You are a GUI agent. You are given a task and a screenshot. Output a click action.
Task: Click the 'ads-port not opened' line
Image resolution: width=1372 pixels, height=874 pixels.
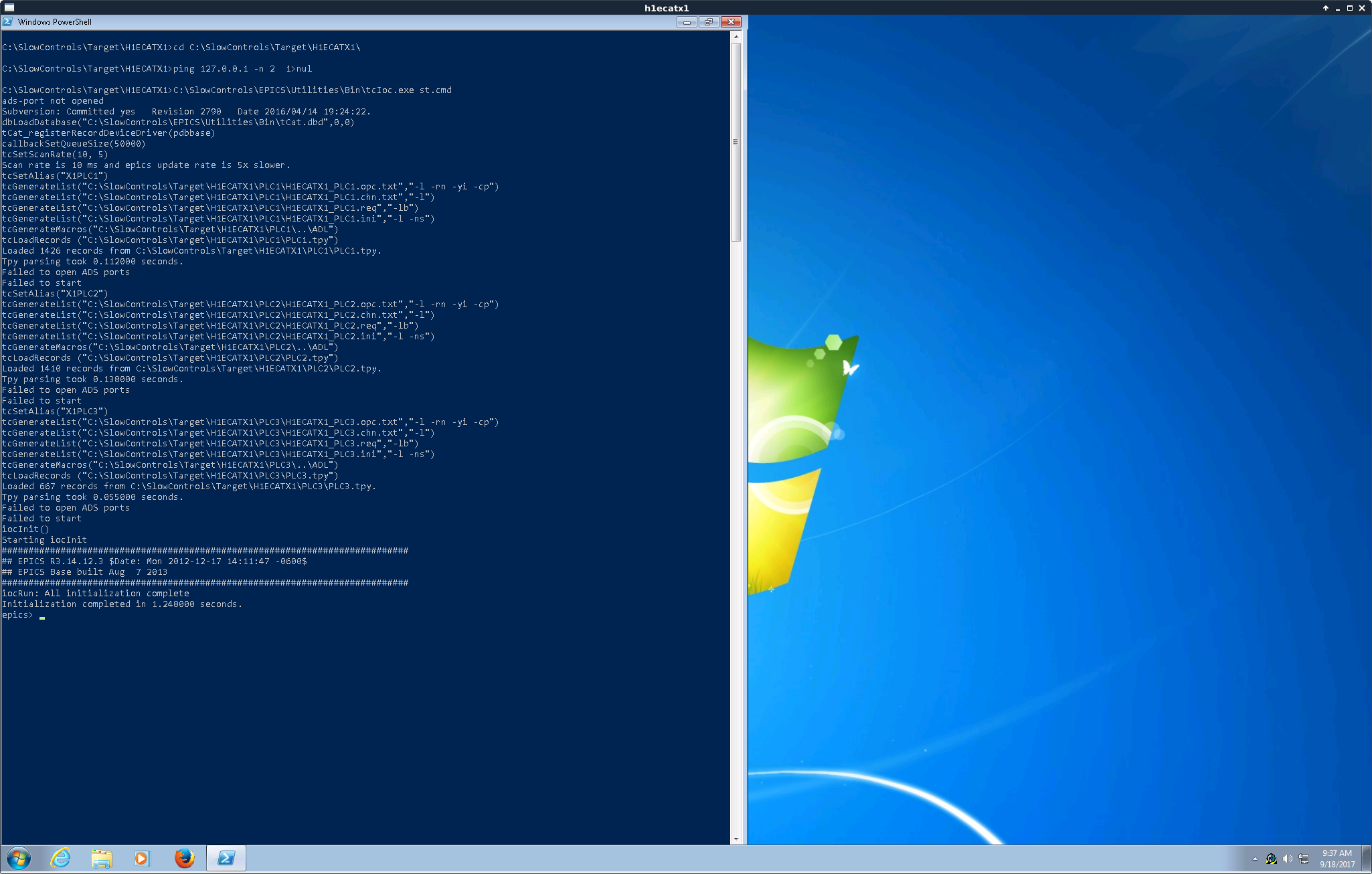tap(53, 101)
